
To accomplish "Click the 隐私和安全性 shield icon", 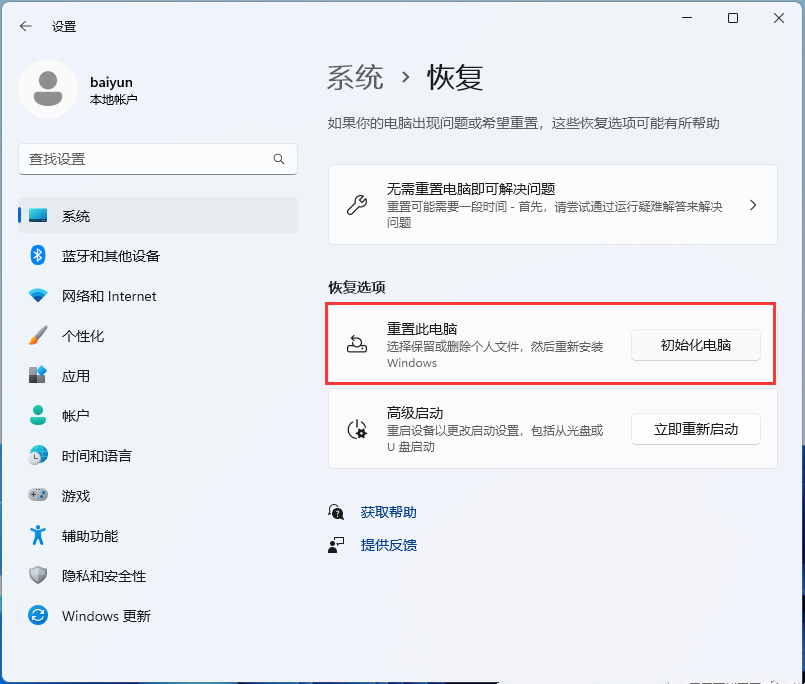I will 38,575.
